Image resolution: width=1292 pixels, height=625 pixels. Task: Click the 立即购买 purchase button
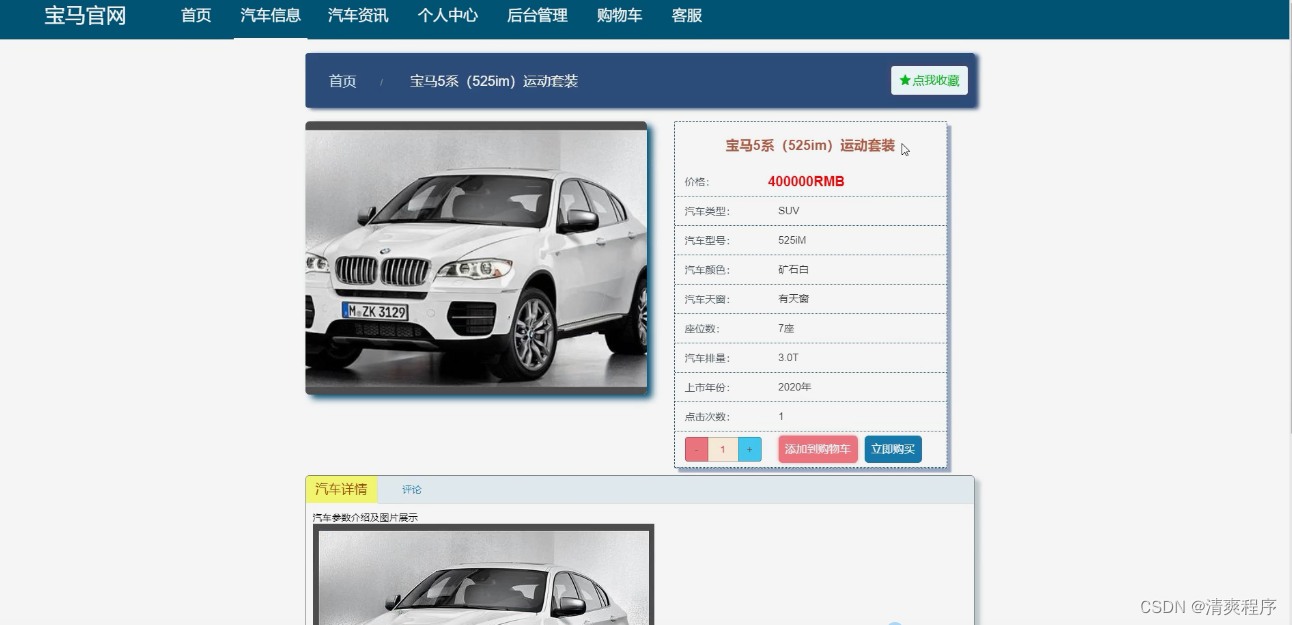(893, 449)
